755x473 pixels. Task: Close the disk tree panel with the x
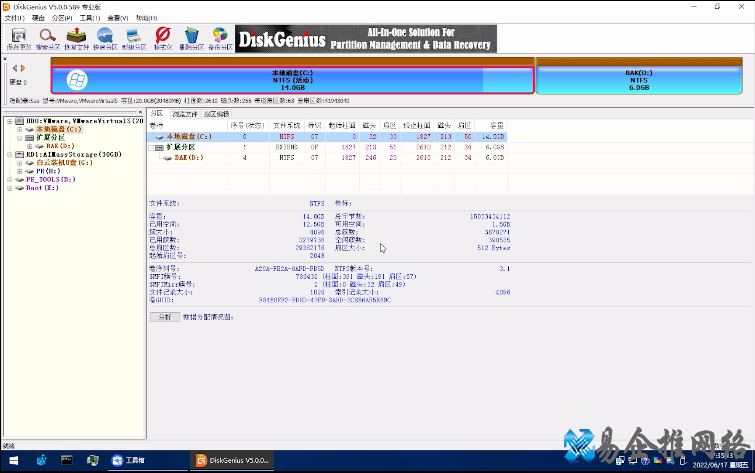tap(140, 112)
